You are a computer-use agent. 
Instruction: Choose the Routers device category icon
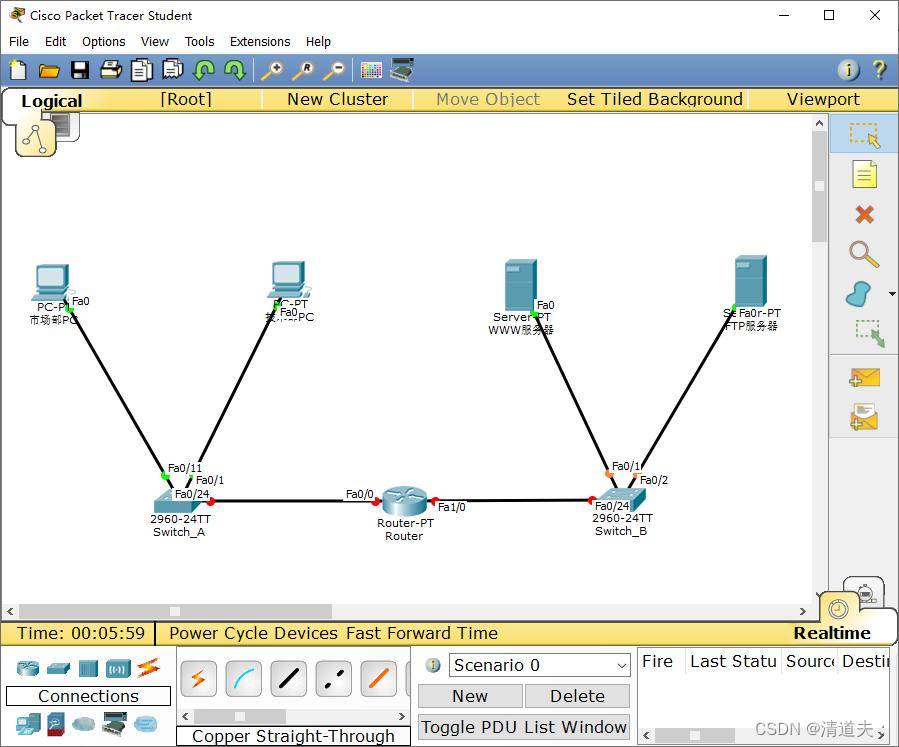[28, 668]
